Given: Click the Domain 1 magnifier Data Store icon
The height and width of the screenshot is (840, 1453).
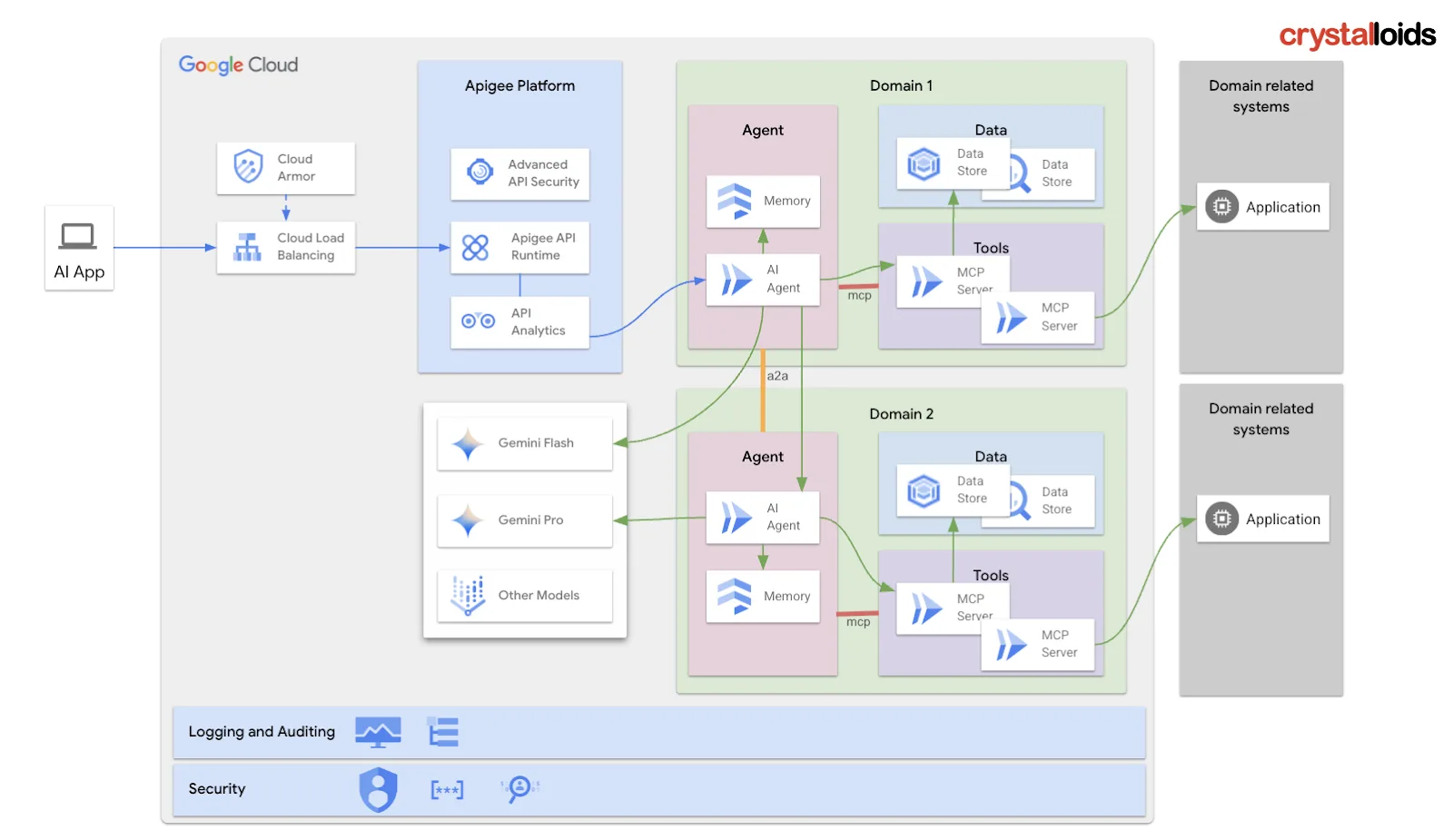Looking at the screenshot, I should coord(1019,175).
